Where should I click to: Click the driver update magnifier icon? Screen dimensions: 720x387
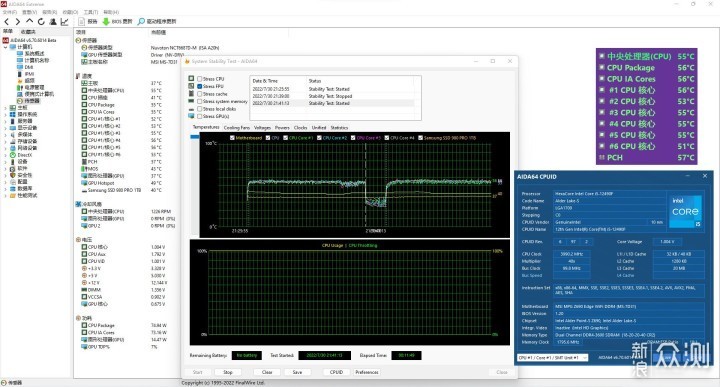(141, 22)
